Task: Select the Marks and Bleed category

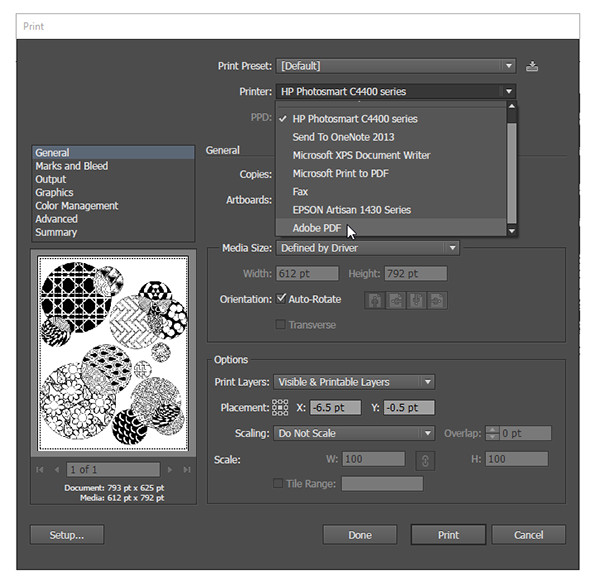Action: point(113,166)
